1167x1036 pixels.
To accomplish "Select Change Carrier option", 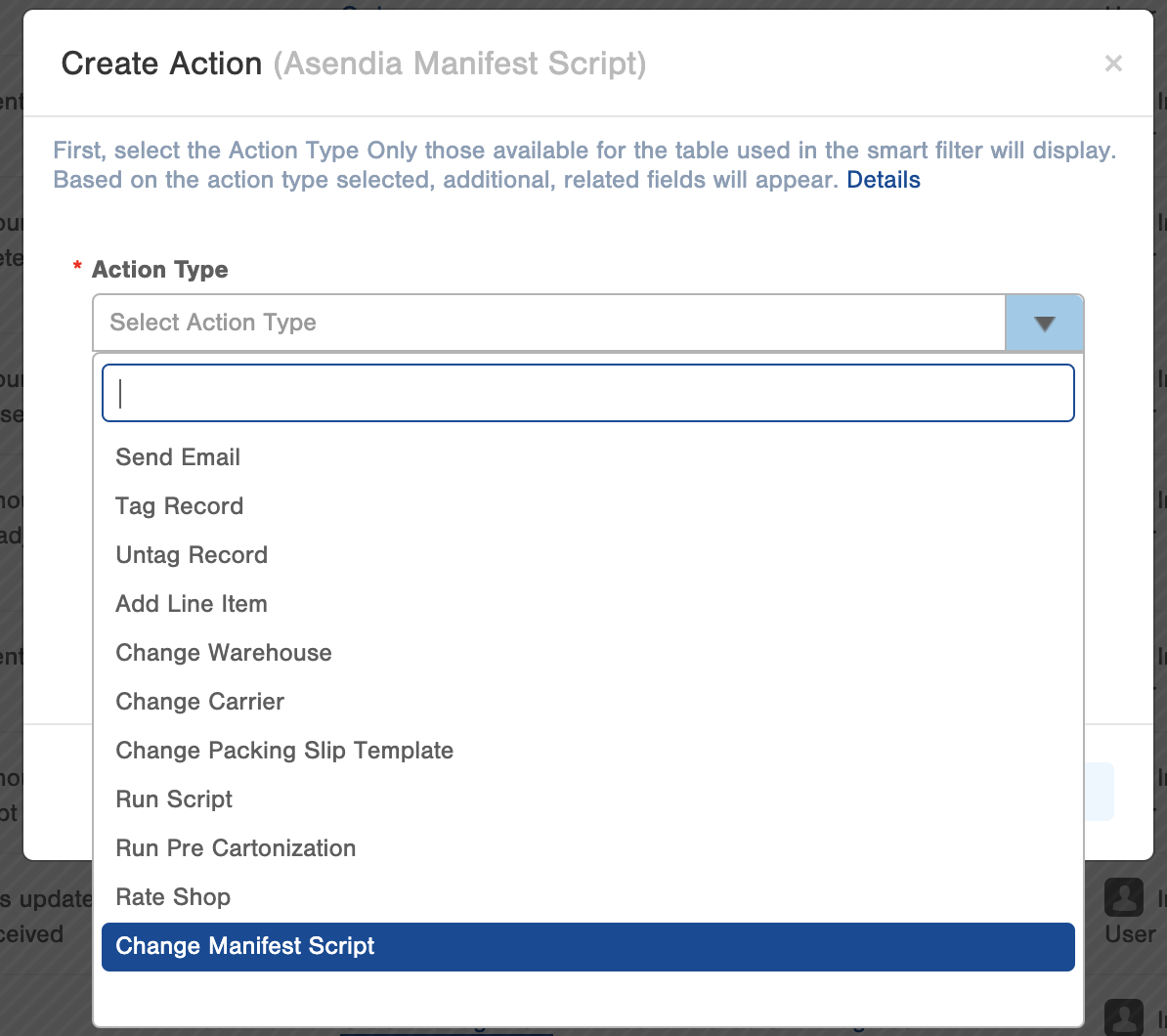I will coord(588,702).
